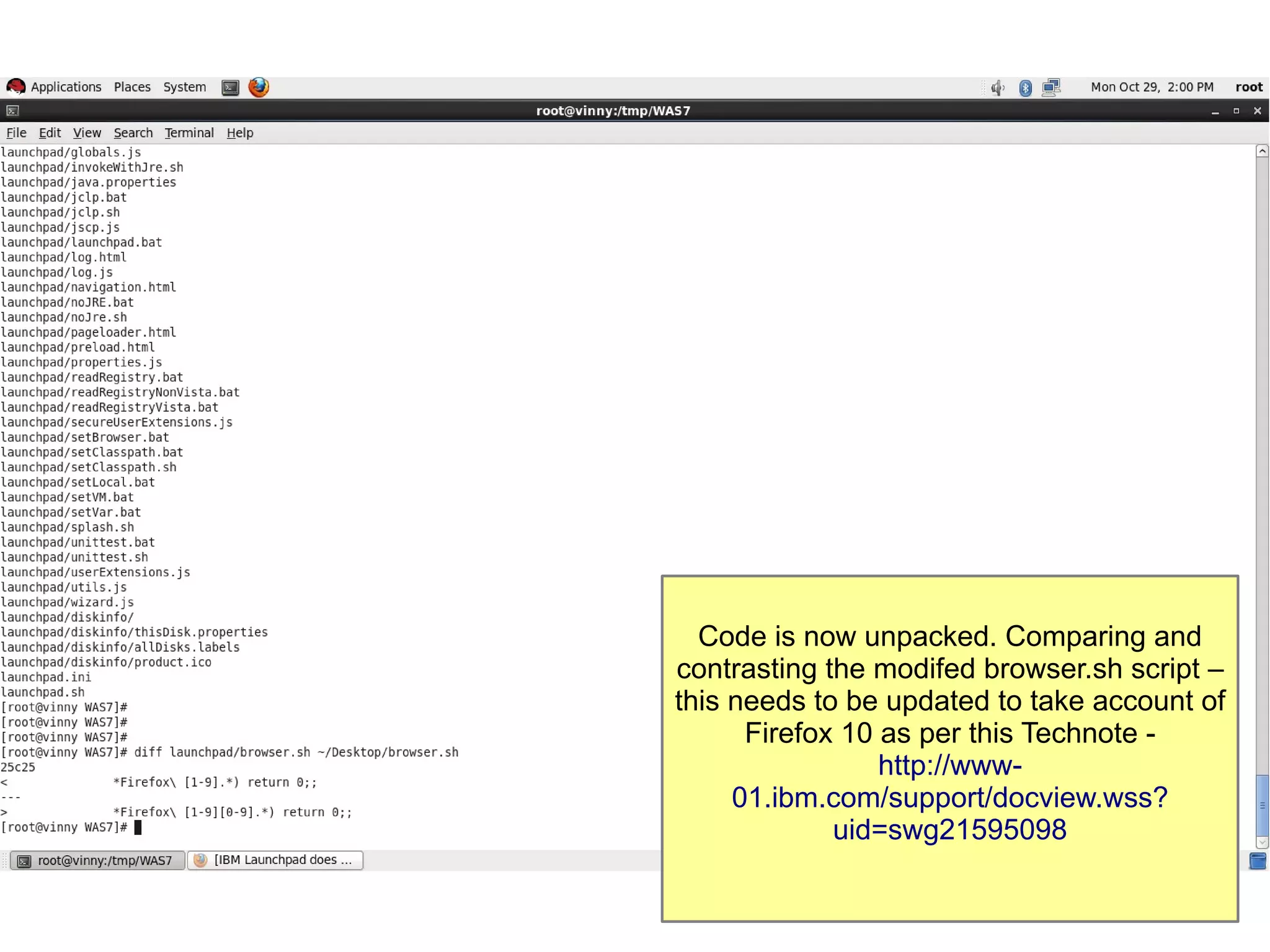The image size is (1270, 952).
Task: Click the line launchpad/globals.js
Action: [71, 153]
